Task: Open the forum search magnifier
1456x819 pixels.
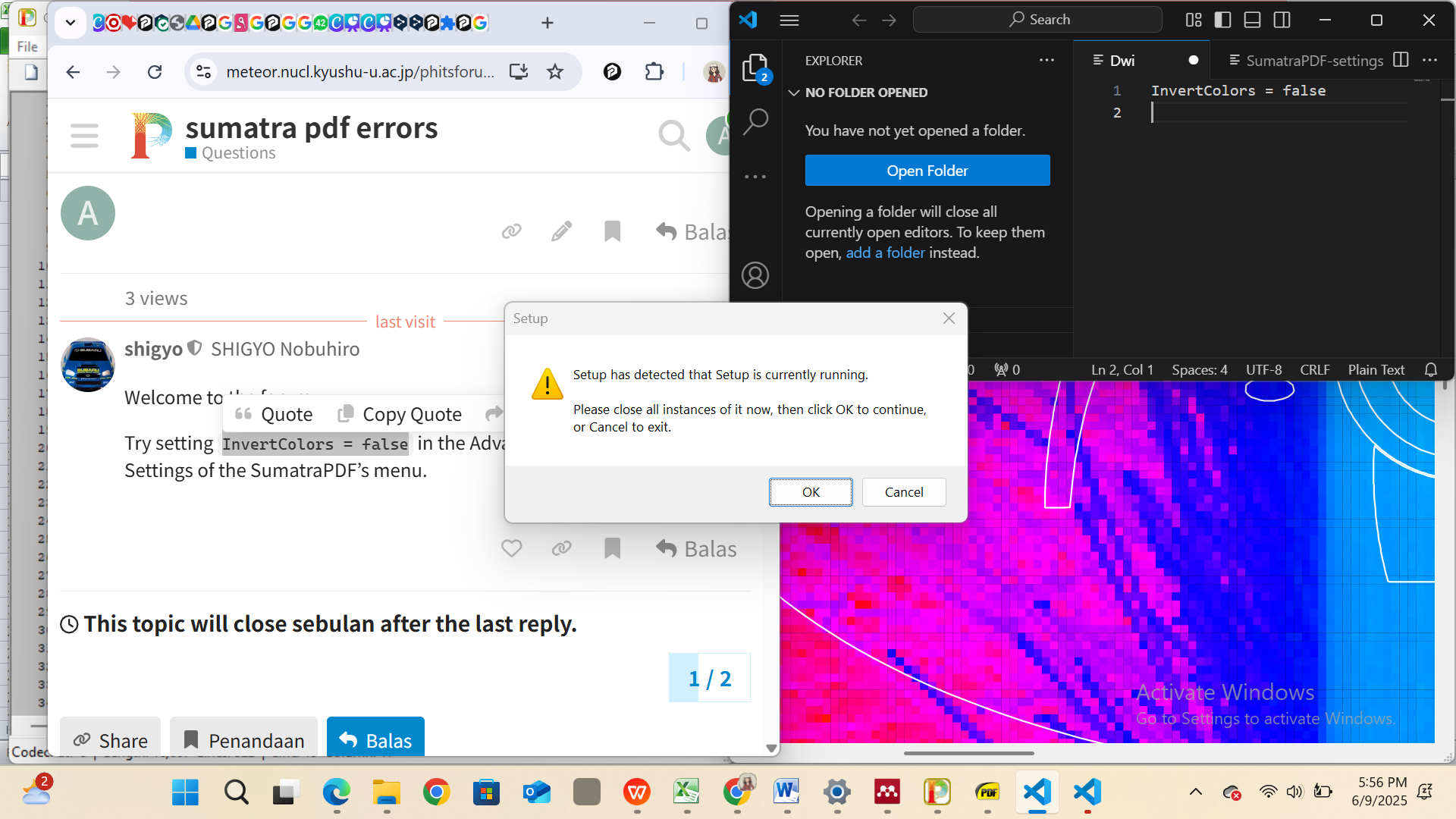Action: click(673, 135)
